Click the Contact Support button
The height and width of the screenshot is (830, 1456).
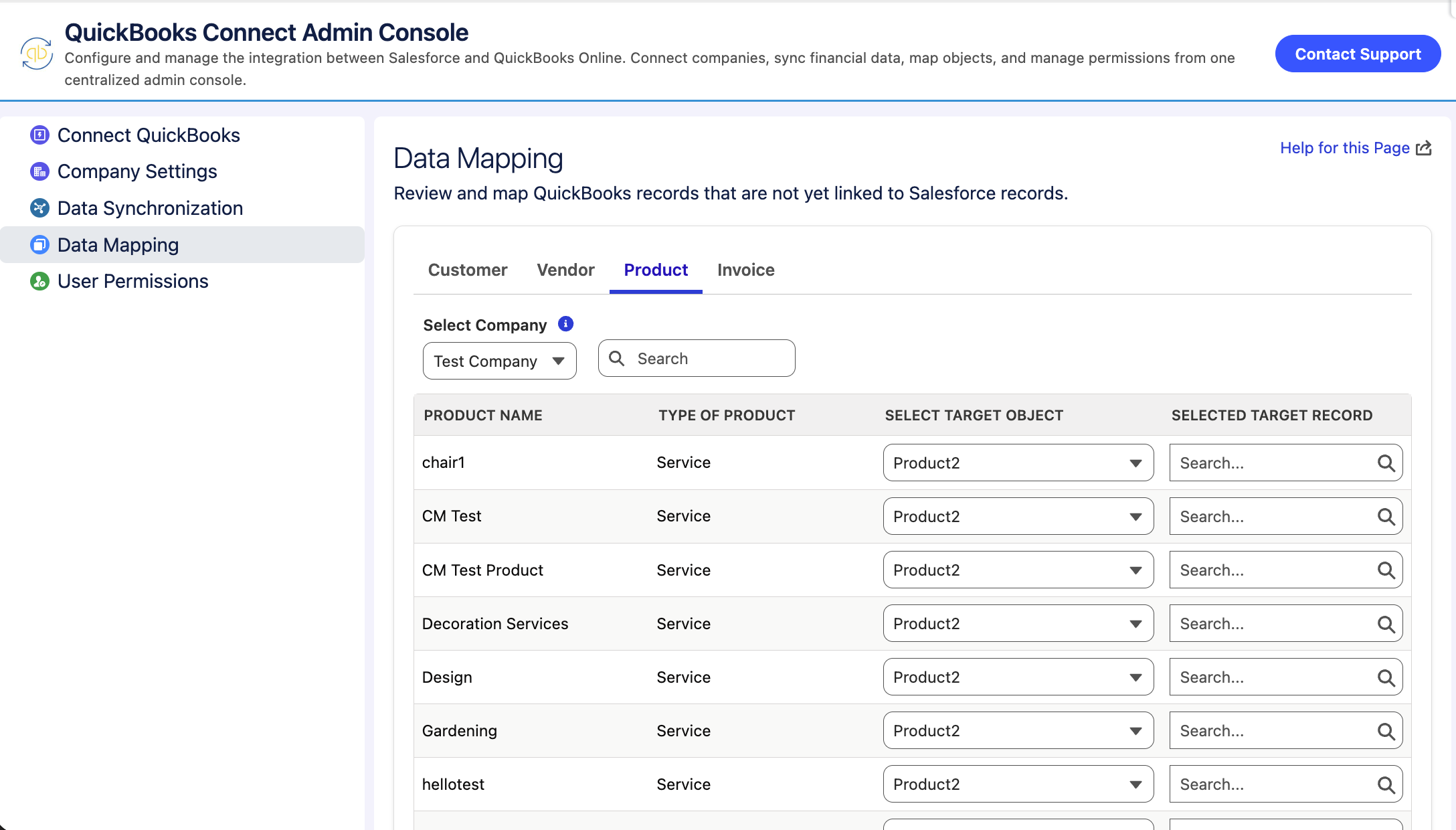click(1358, 54)
